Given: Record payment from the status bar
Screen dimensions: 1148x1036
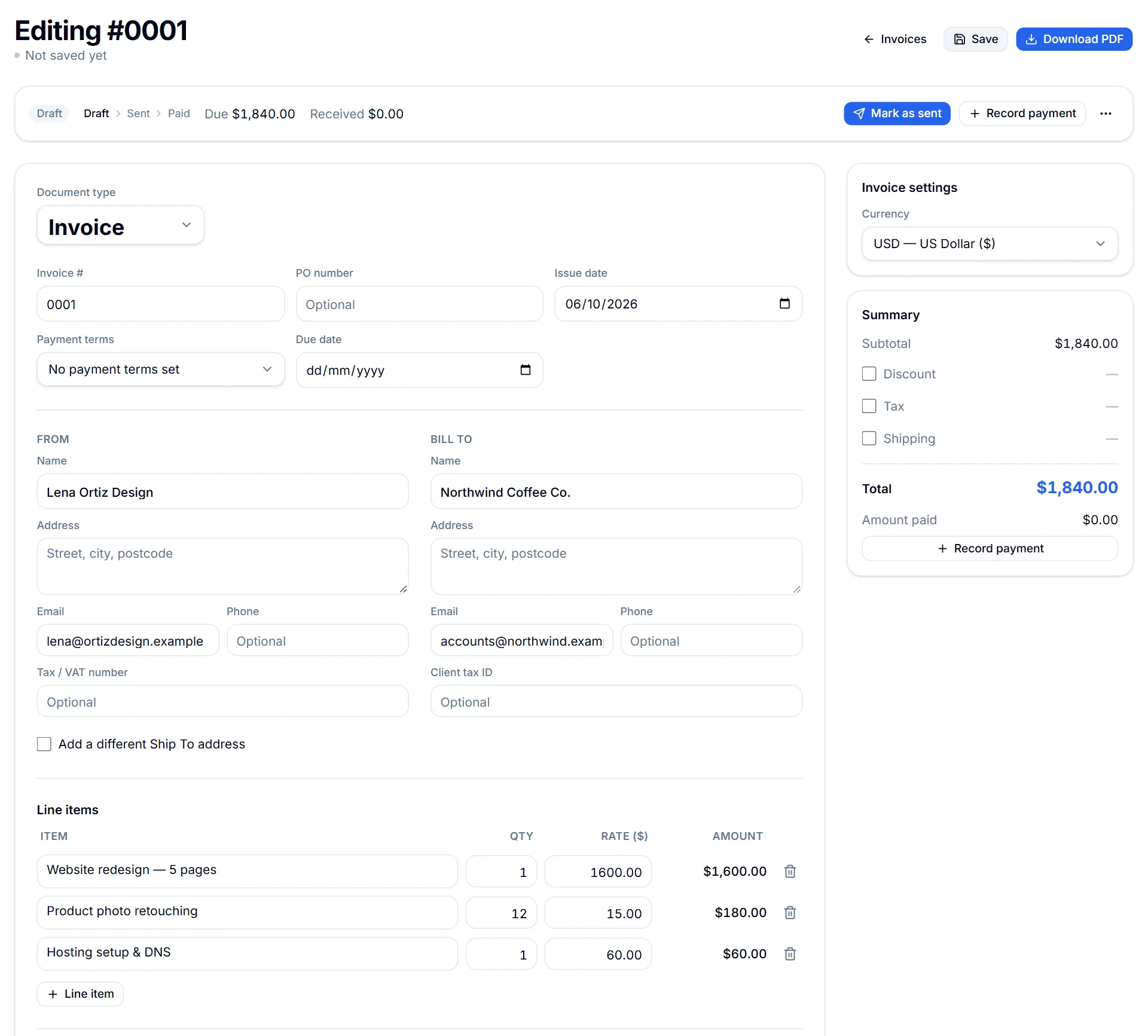Looking at the screenshot, I should pyautogui.click(x=1022, y=114).
